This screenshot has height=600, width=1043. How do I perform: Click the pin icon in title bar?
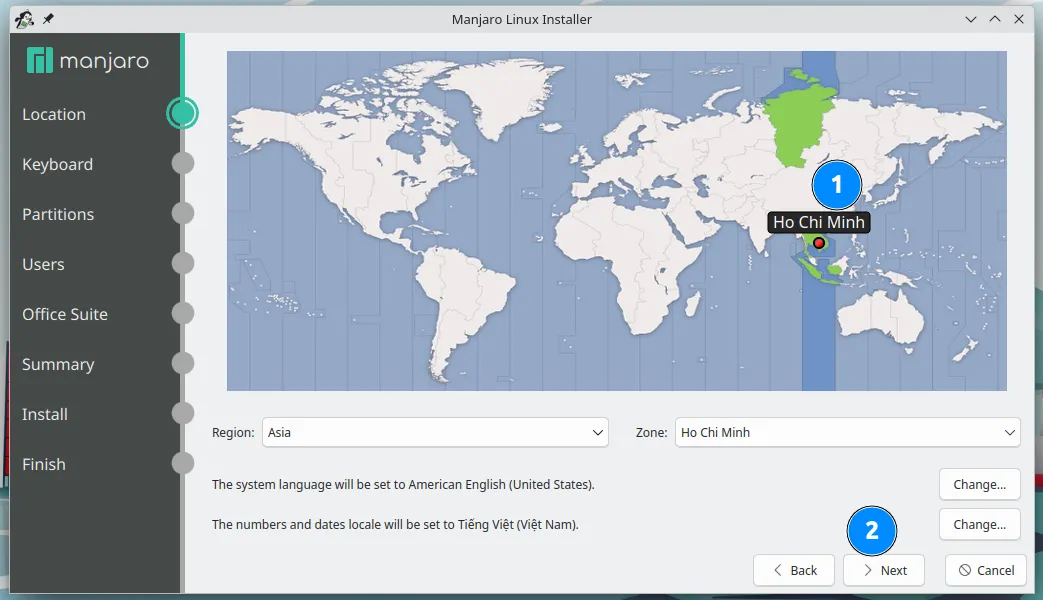48,19
